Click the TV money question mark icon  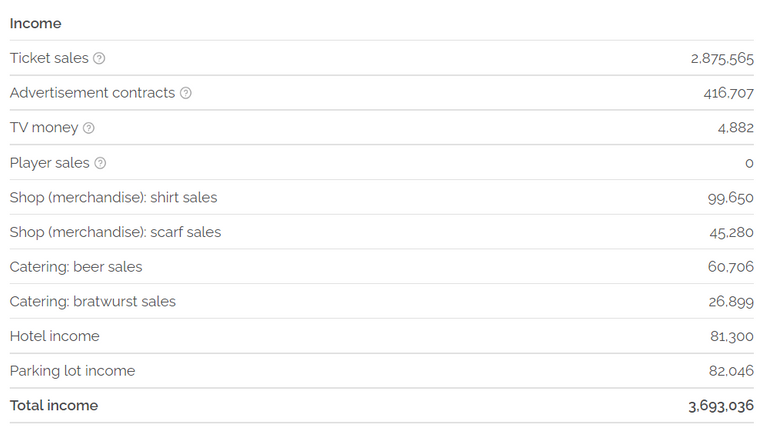[x=89, y=128]
